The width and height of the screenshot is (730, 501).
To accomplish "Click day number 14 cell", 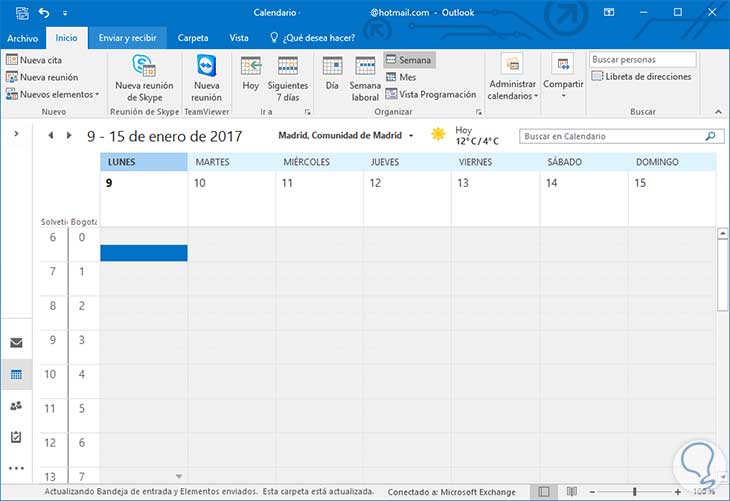I will click(584, 199).
